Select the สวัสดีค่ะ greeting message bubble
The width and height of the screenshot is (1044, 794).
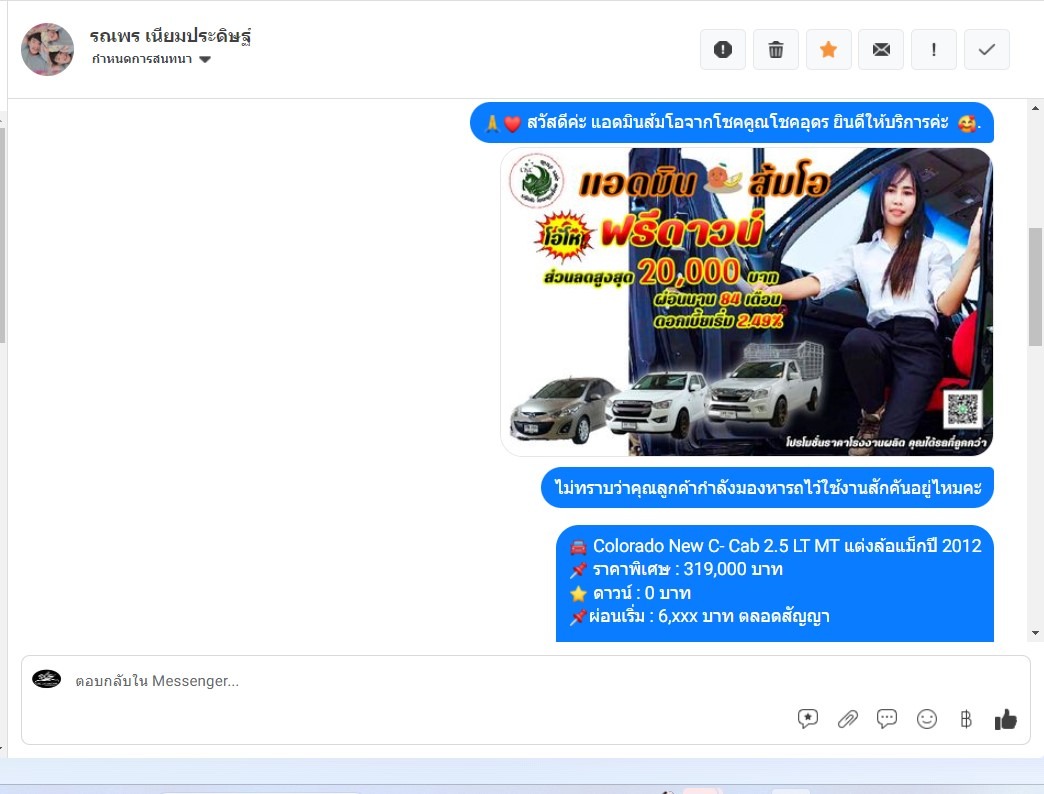coord(732,123)
